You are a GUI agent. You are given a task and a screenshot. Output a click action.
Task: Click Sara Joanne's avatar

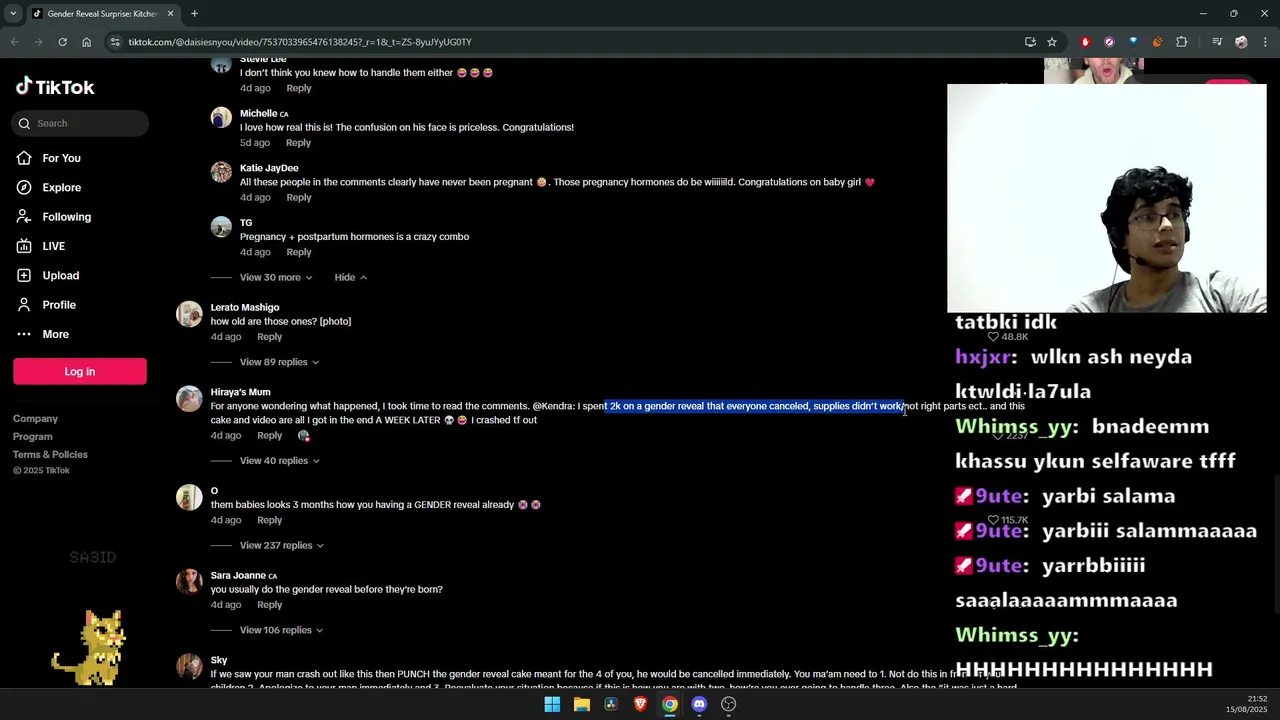tap(189, 582)
